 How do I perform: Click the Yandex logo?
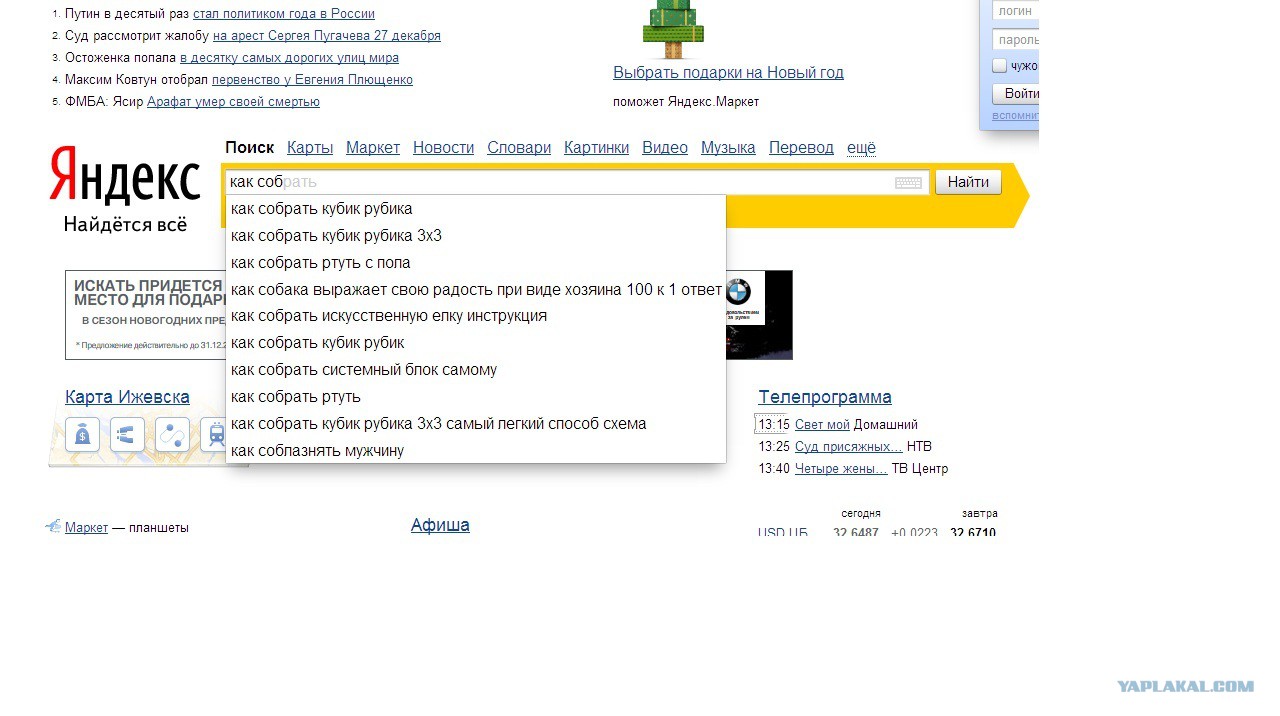click(x=125, y=175)
